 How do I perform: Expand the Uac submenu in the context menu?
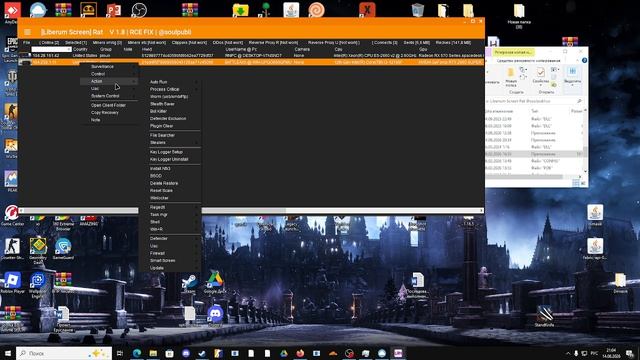[x=109, y=89]
